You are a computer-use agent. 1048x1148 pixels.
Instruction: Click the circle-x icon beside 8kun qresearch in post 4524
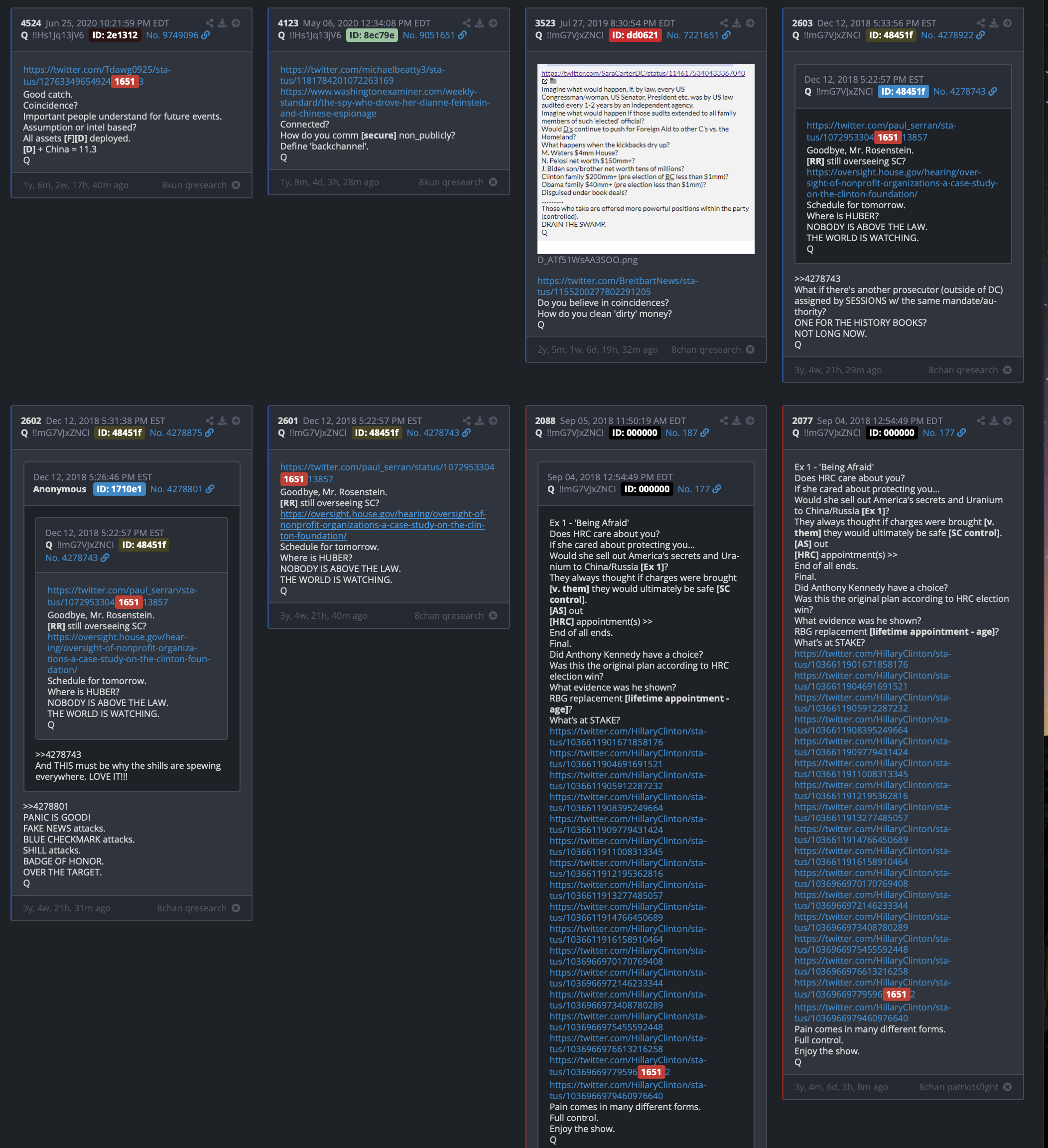[x=236, y=185]
